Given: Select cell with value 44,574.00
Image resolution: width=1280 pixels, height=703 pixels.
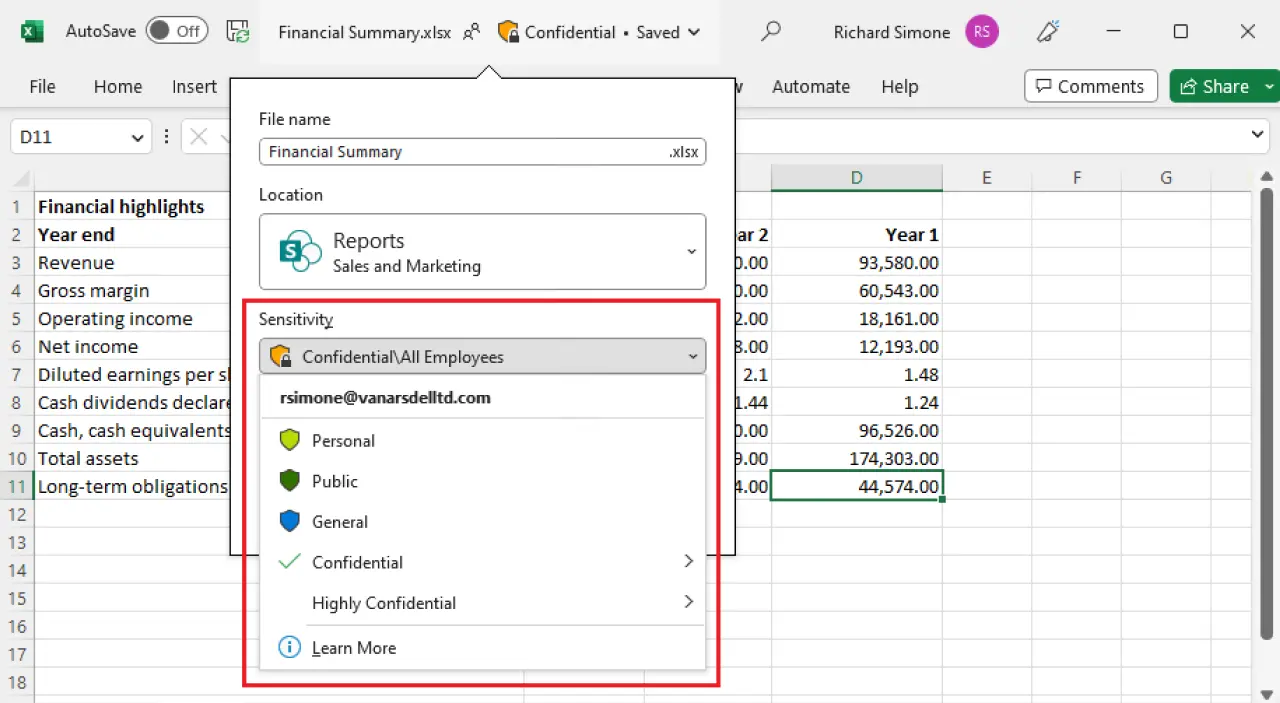Looking at the screenshot, I should click(857, 487).
